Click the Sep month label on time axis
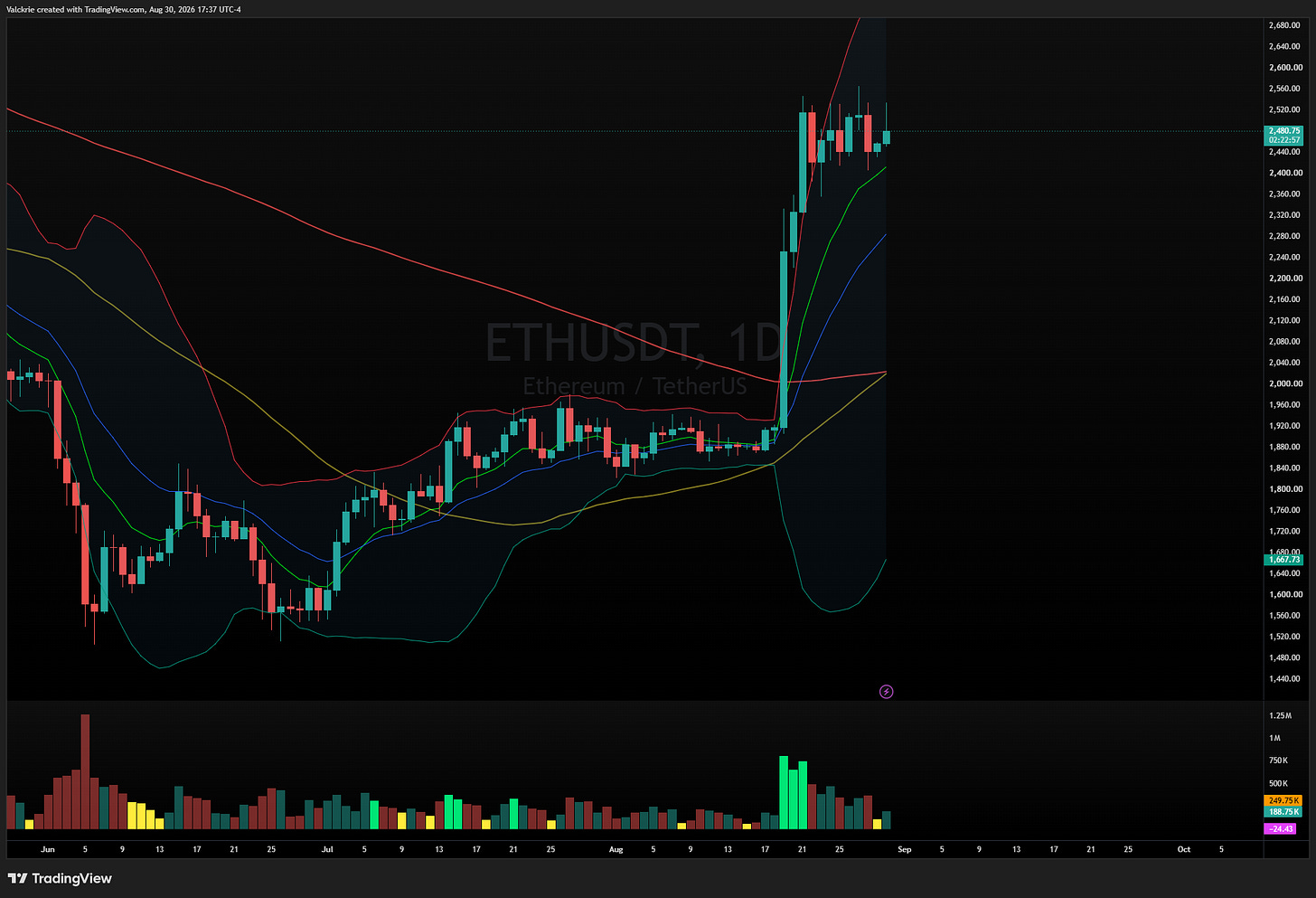The height and width of the screenshot is (898, 1316). pyautogui.click(x=905, y=849)
